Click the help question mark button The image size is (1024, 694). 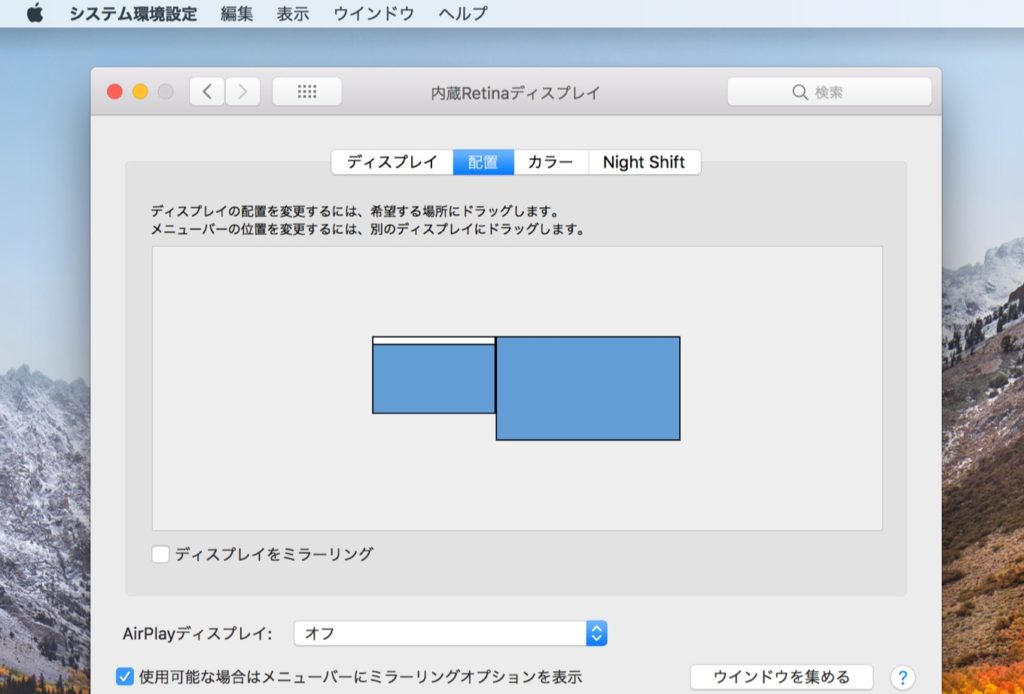point(902,677)
